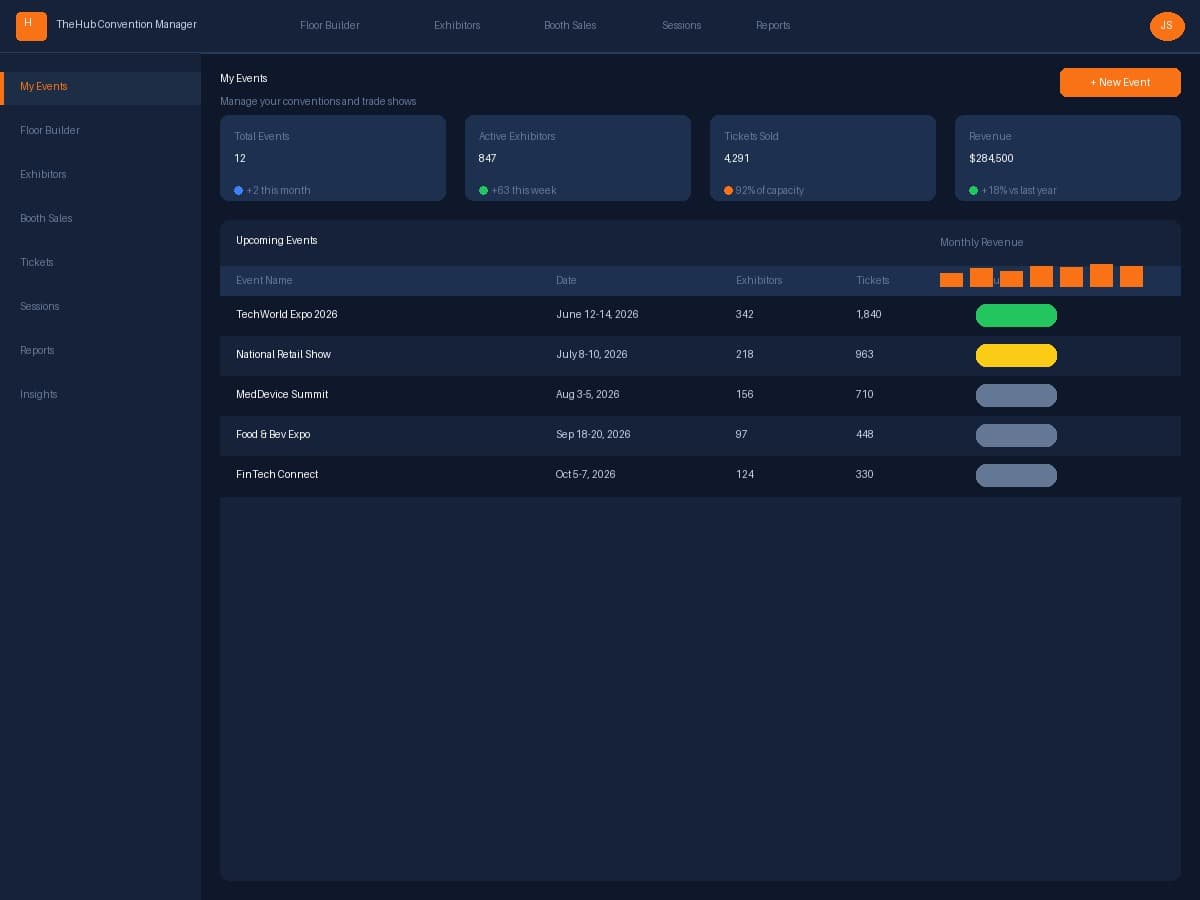This screenshot has width=1200, height=900.
Task: Click the ticket count 1,840
Action: (869, 314)
